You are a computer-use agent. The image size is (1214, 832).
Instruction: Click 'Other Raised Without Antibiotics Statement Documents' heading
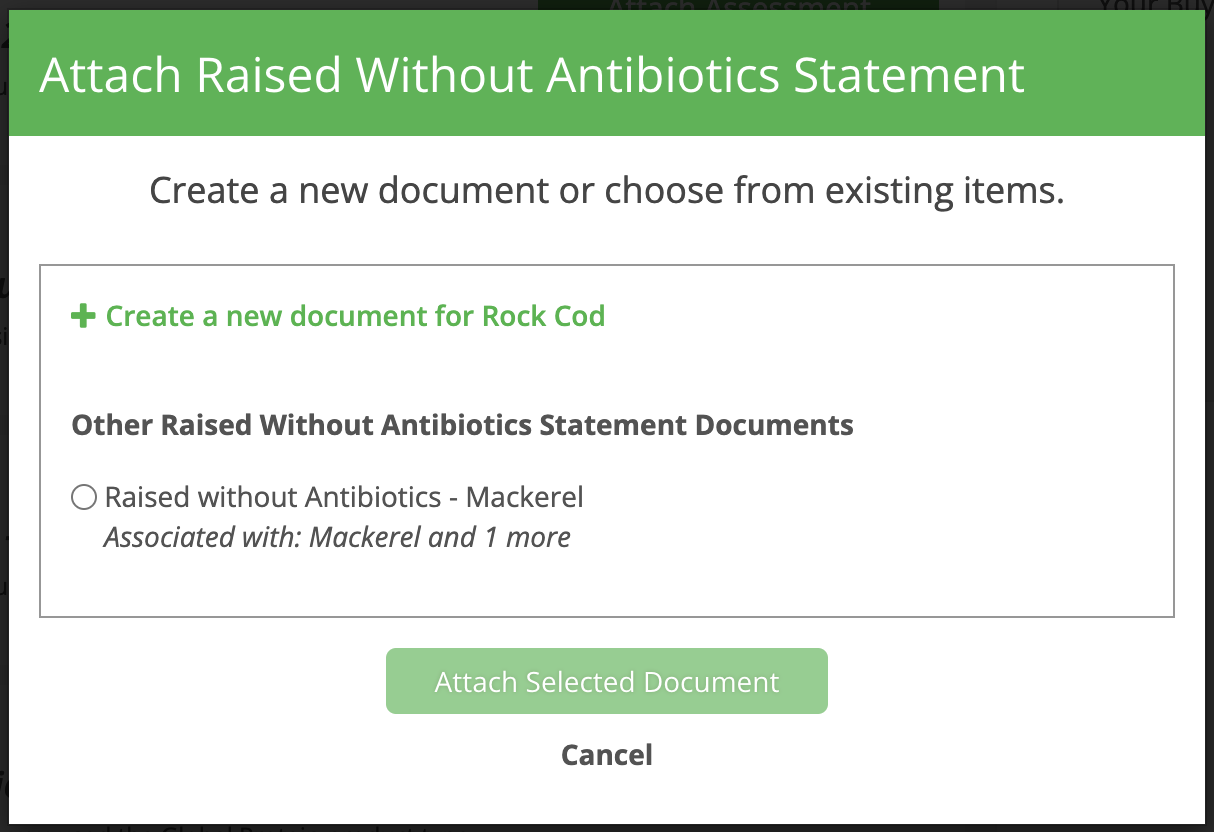[462, 425]
